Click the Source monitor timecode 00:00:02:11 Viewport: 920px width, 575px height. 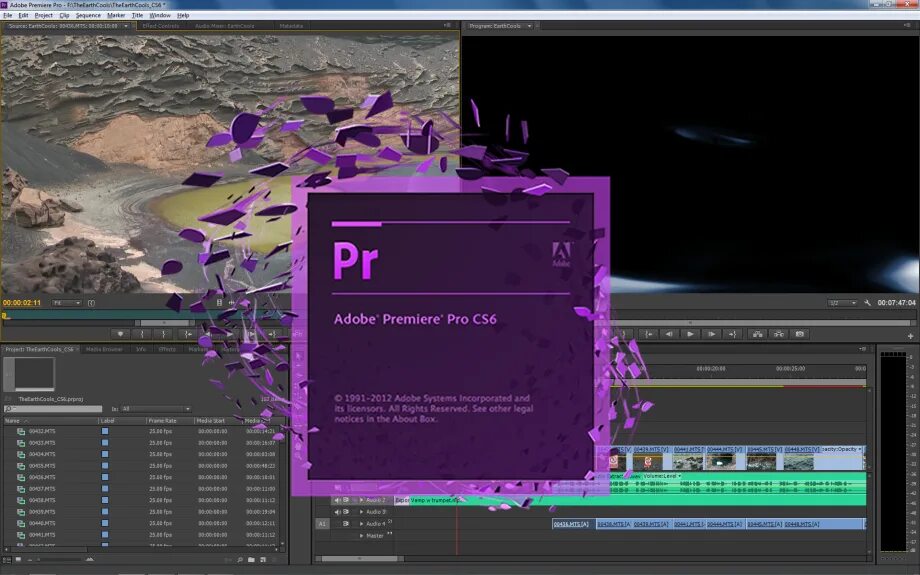point(22,303)
